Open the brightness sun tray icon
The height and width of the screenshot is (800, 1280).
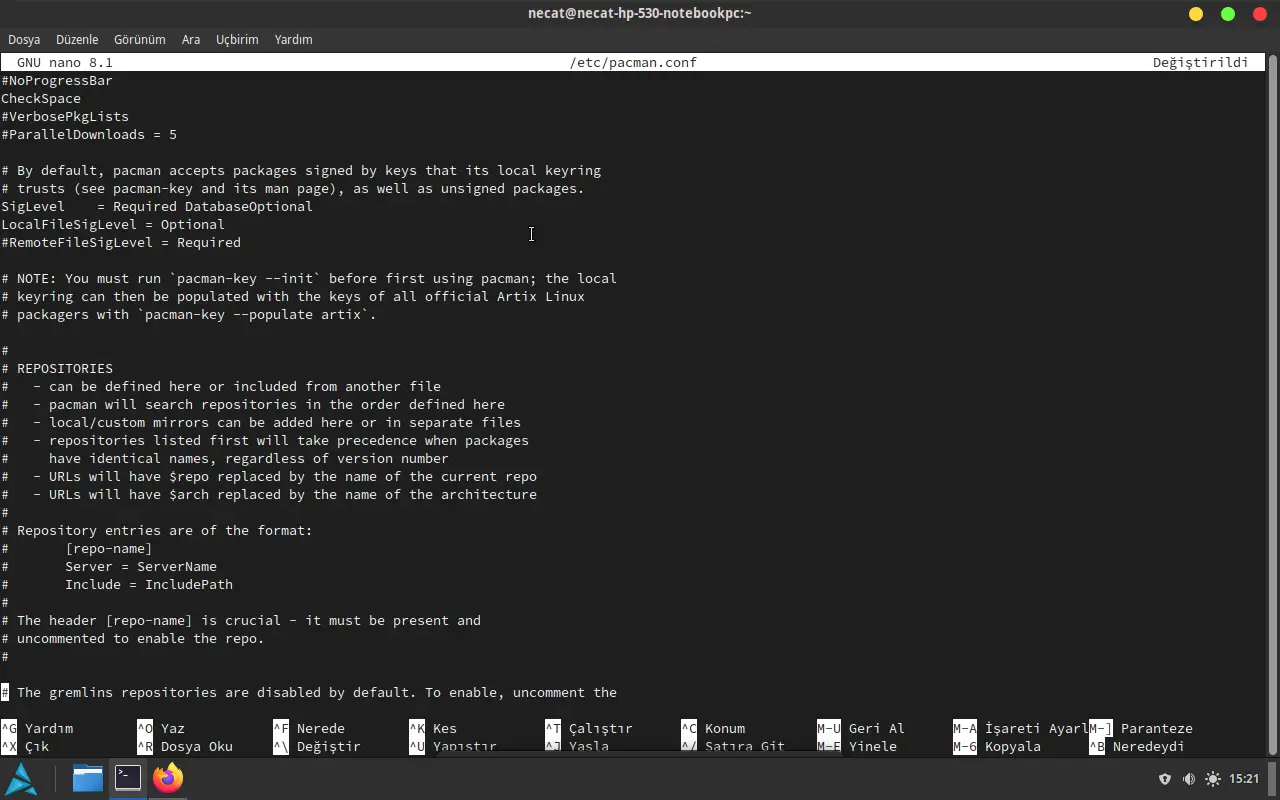[x=1213, y=779]
